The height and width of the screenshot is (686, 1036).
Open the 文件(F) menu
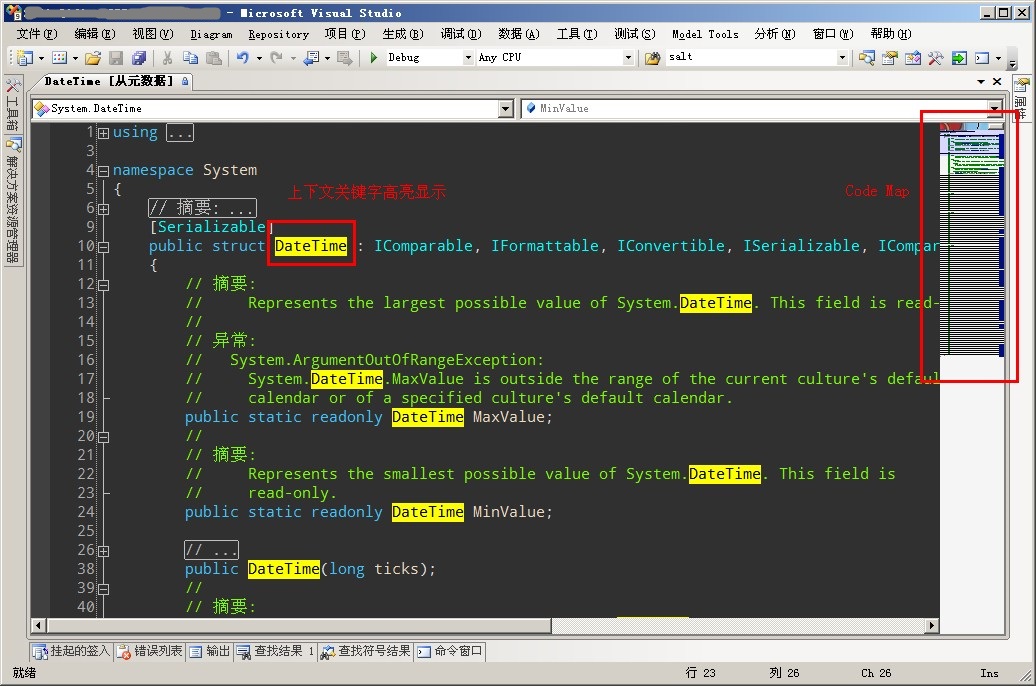coord(36,34)
